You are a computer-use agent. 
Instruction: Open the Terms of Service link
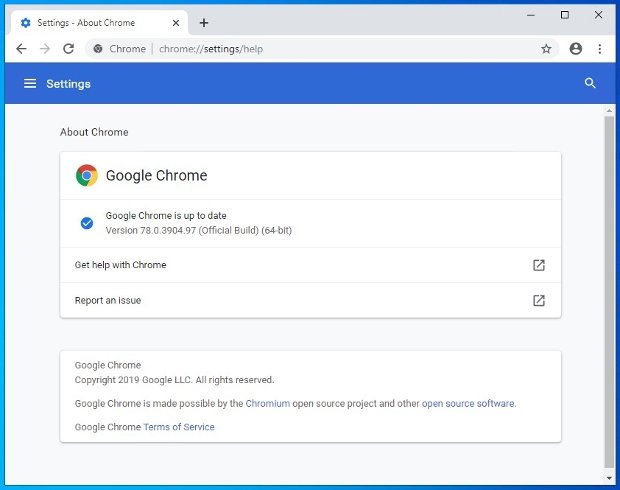pyautogui.click(x=179, y=427)
